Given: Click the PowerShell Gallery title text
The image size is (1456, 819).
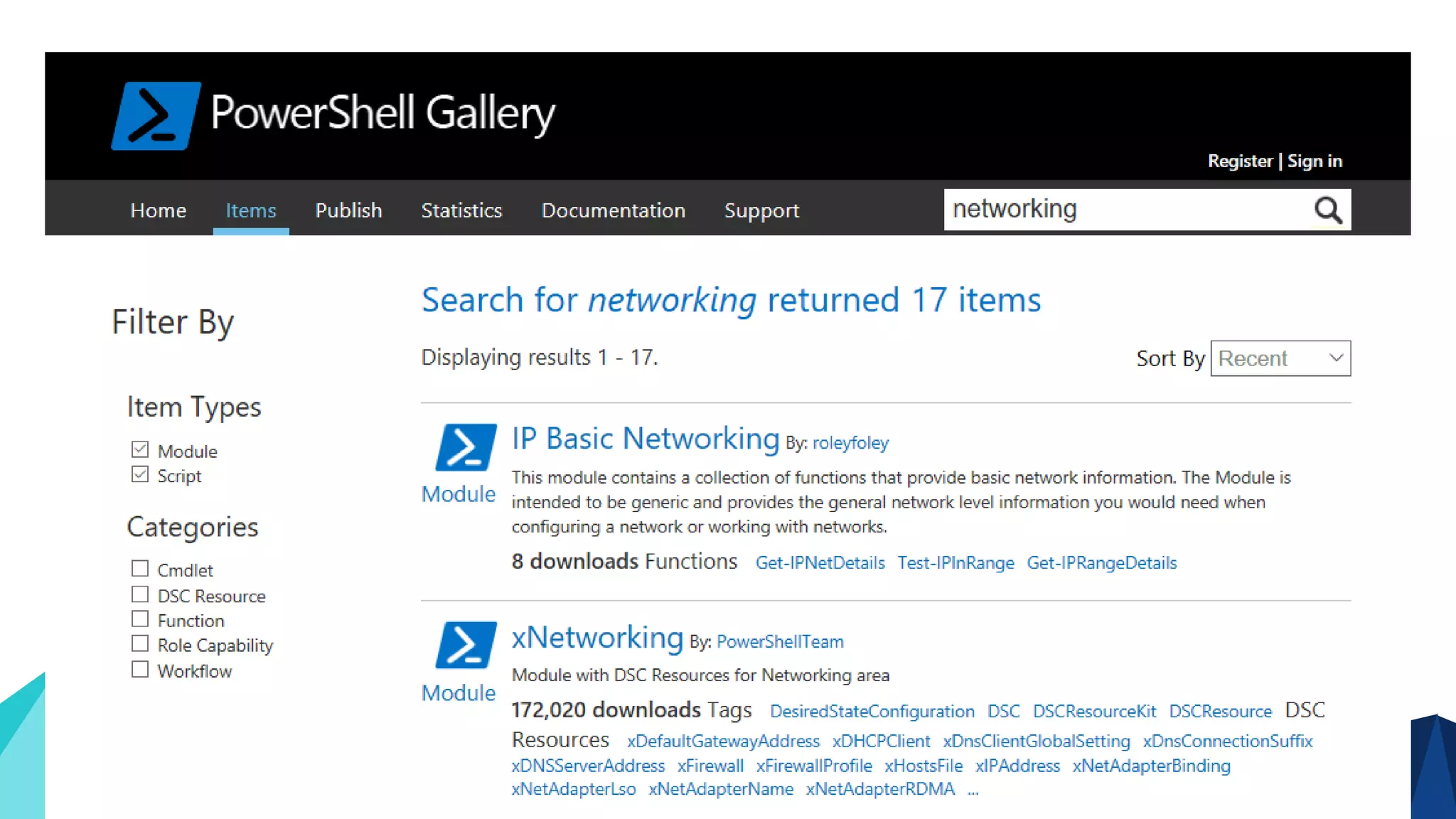Looking at the screenshot, I should click(382, 114).
